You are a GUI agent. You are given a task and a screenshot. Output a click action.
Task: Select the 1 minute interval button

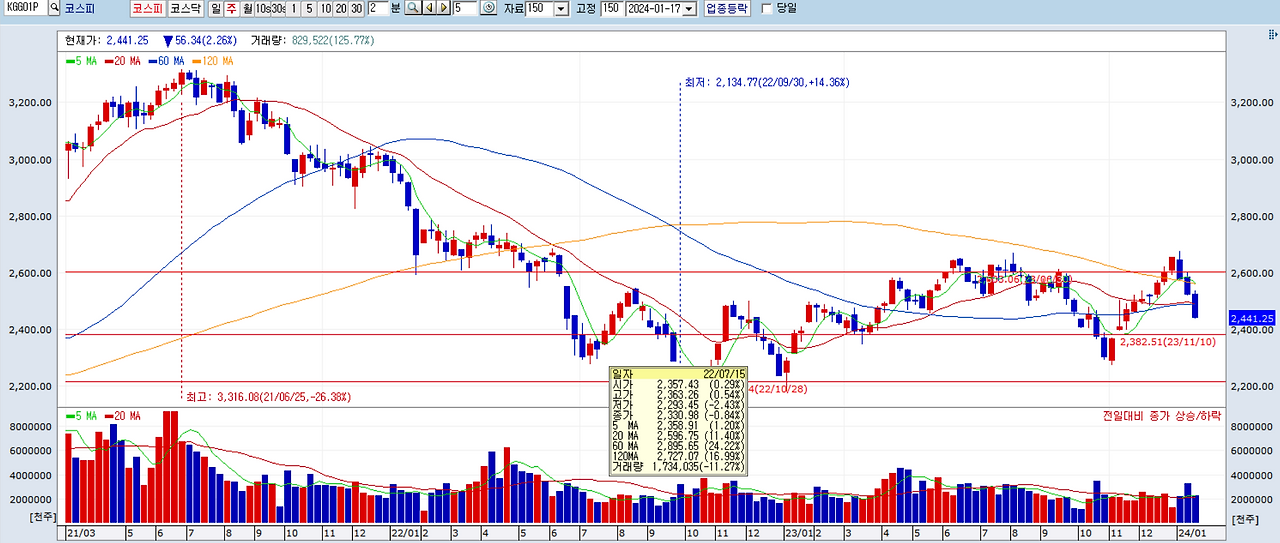[x=294, y=8]
